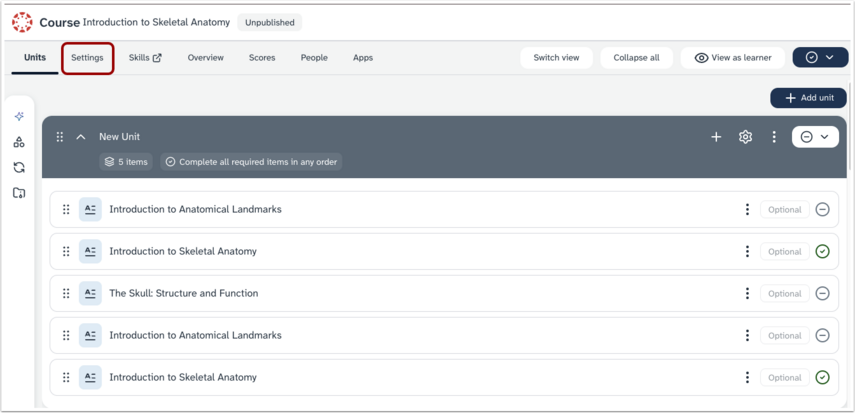The height and width of the screenshot is (413, 855).
Task: Click the Add unit button
Action: tap(809, 98)
